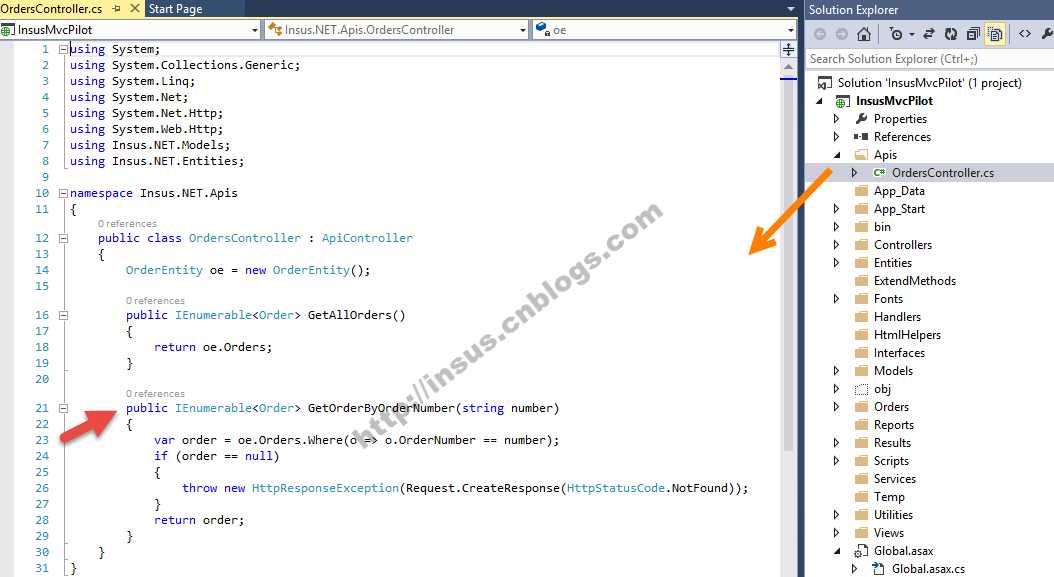Select the Reports folder
The height and width of the screenshot is (577, 1054).
[893, 425]
